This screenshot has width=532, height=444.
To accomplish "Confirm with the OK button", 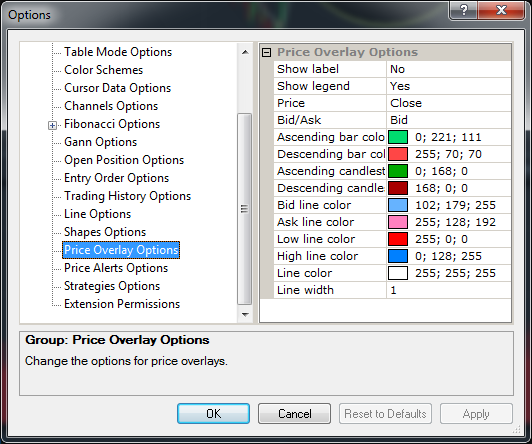I will click(213, 413).
